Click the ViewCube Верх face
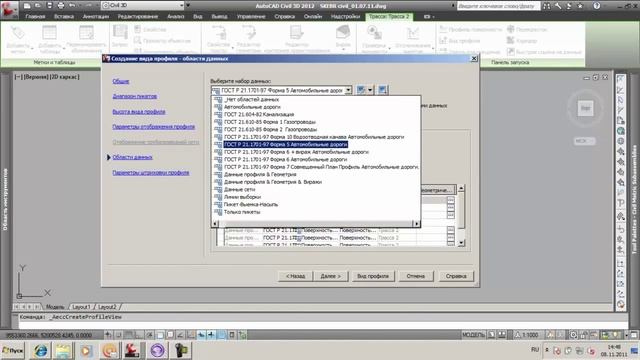 coord(585,109)
